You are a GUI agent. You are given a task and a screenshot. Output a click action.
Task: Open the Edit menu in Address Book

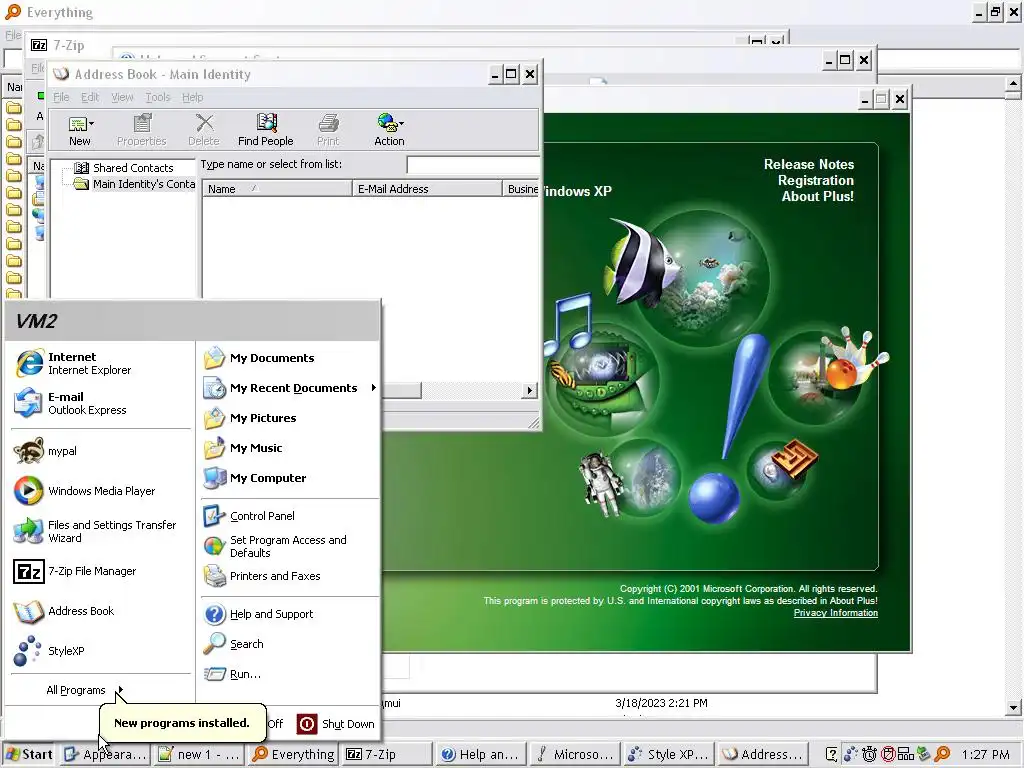(90, 97)
